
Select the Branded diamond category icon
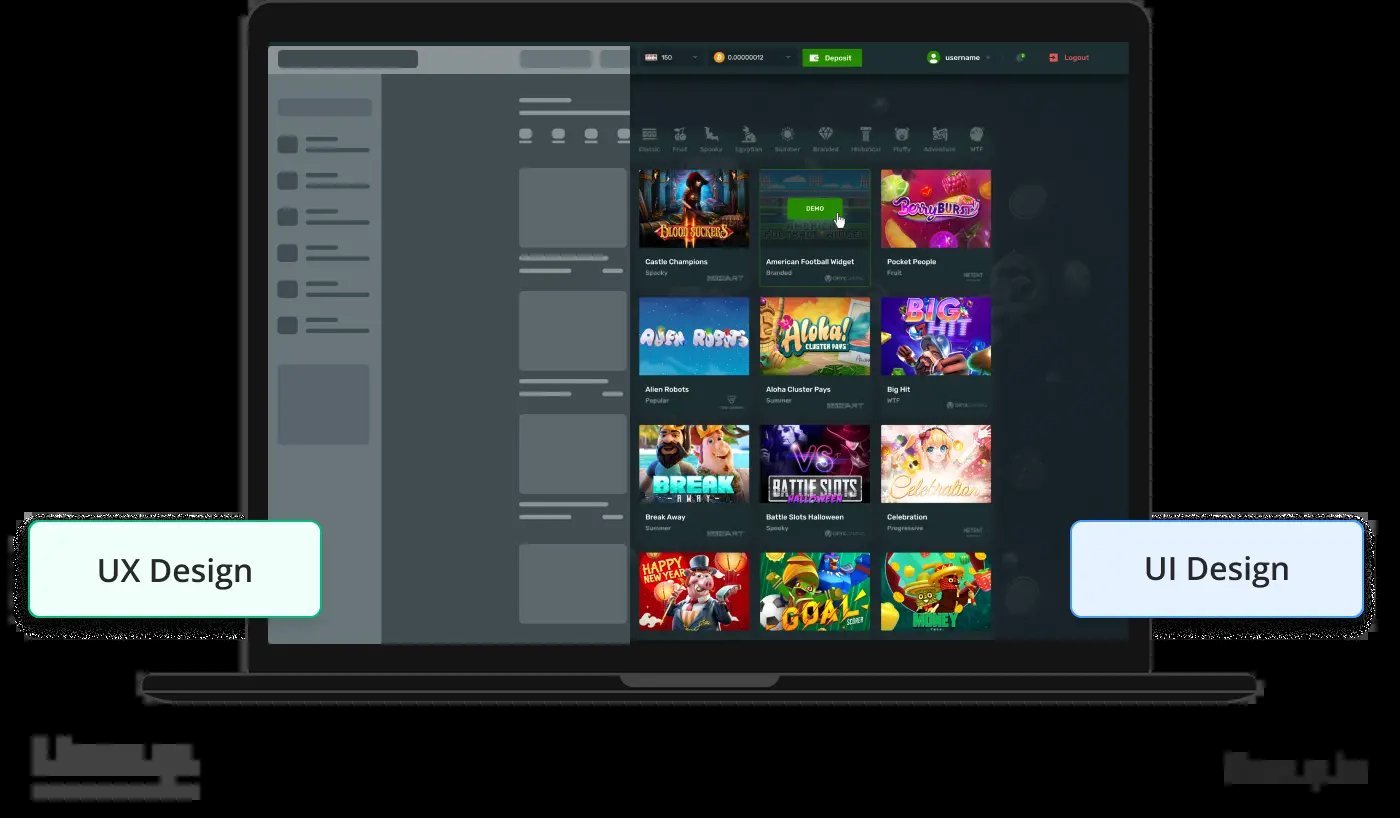pos(826,134)
